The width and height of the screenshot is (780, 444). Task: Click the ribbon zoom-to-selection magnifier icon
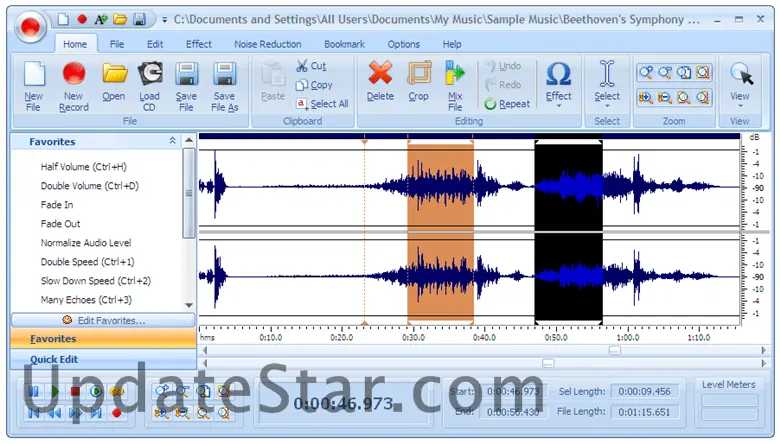[x=702, y=73]
